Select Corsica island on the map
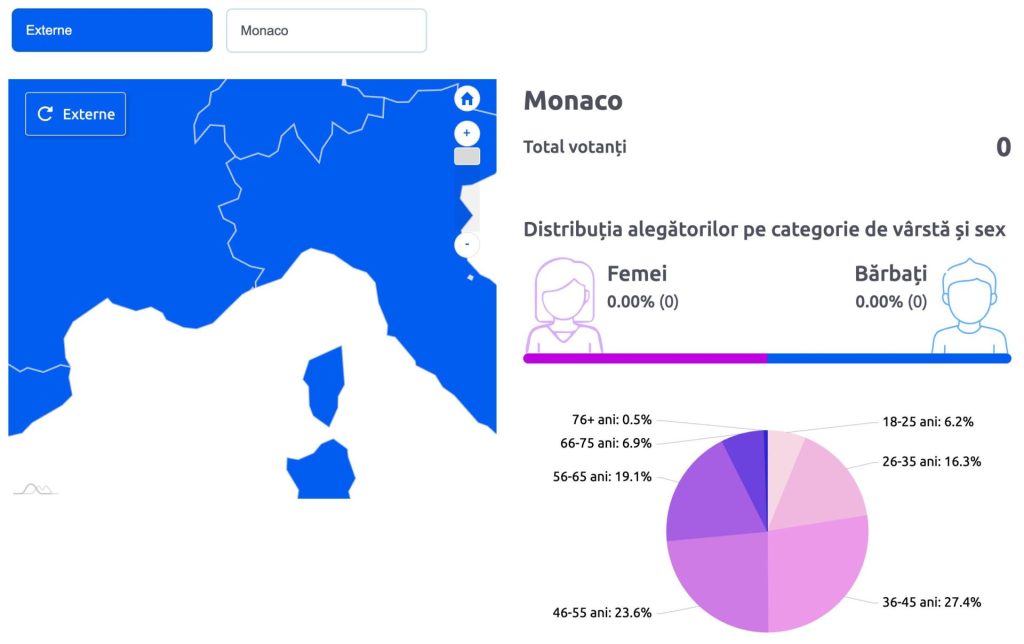The width and height of the screenshot is (1024, 644). pyautogui.click(x=325, y=385)
